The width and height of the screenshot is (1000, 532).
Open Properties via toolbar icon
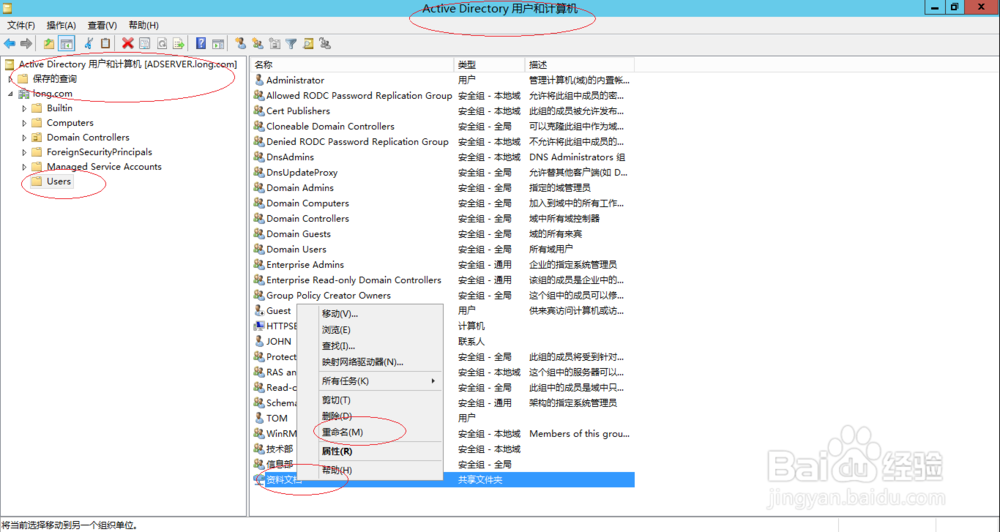point(145,43)
